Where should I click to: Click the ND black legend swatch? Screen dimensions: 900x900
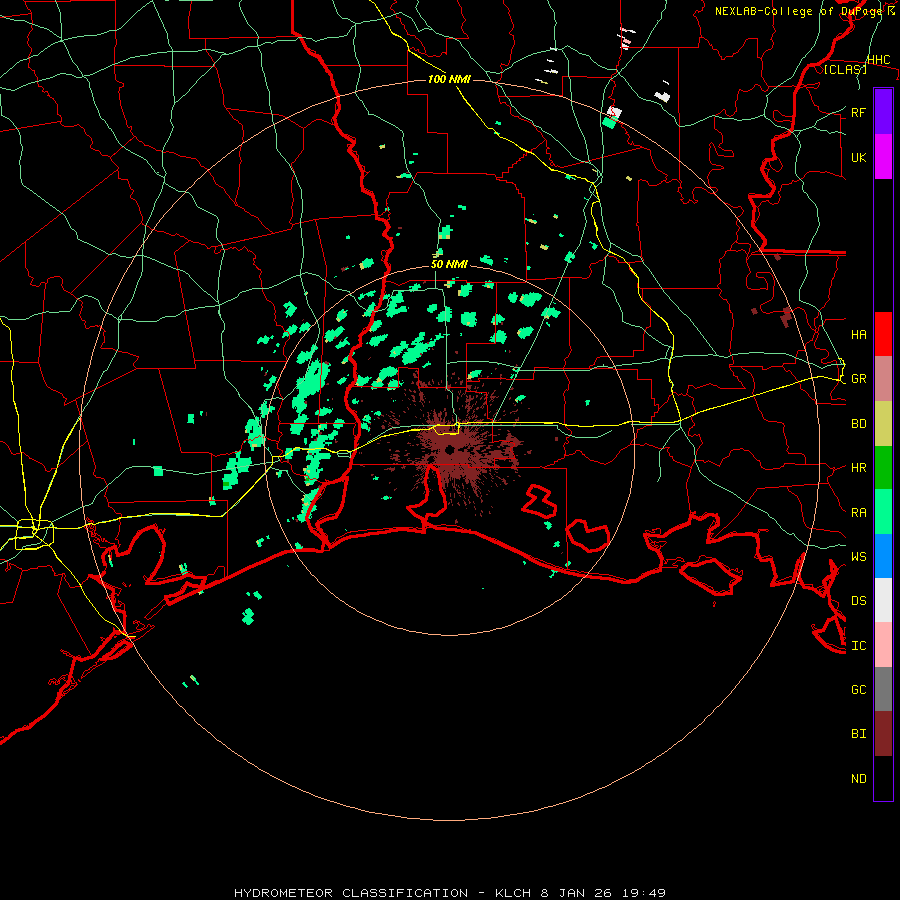click(x=883, y=778)
